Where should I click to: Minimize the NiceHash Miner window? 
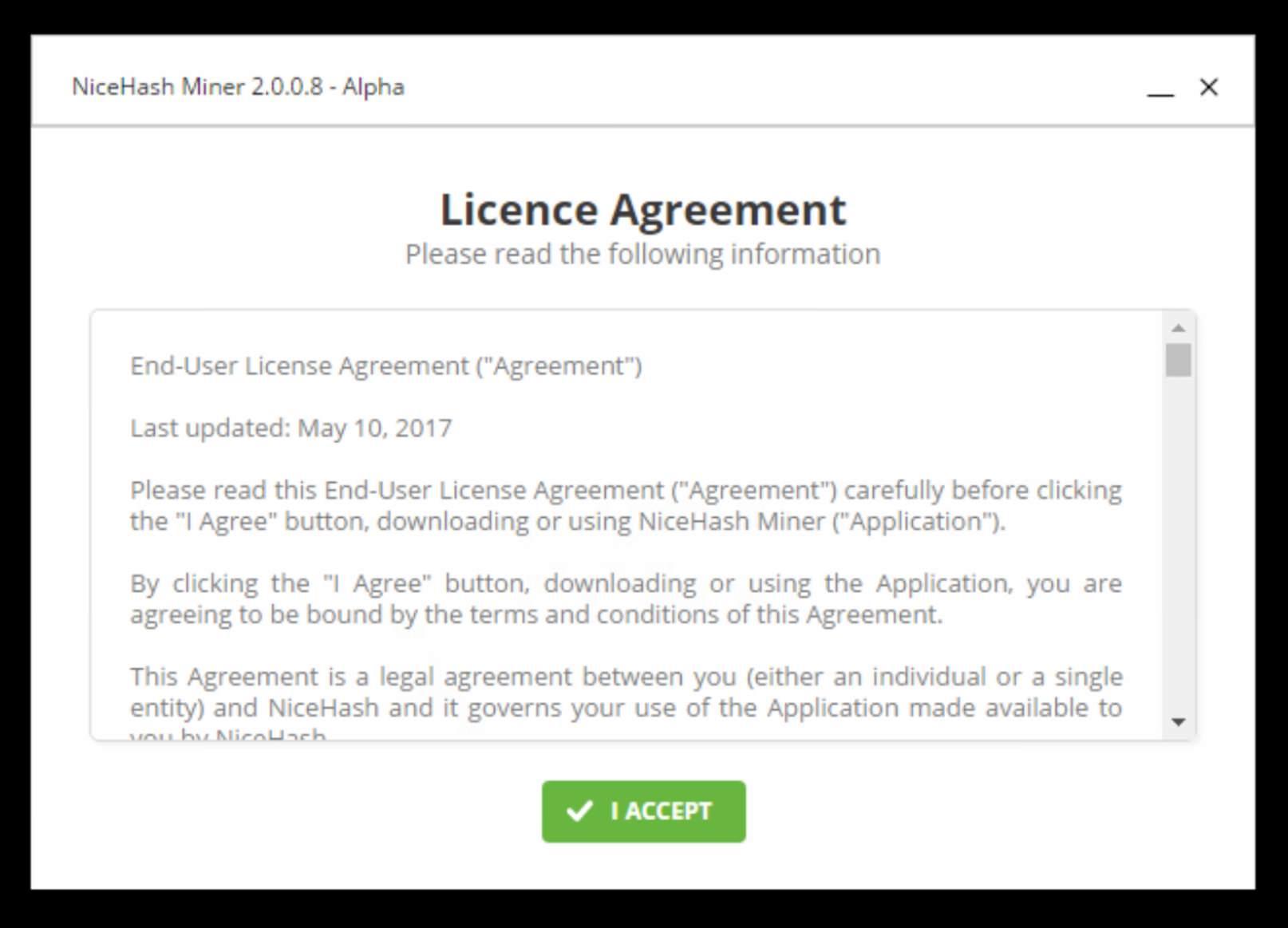point(1160,88)
